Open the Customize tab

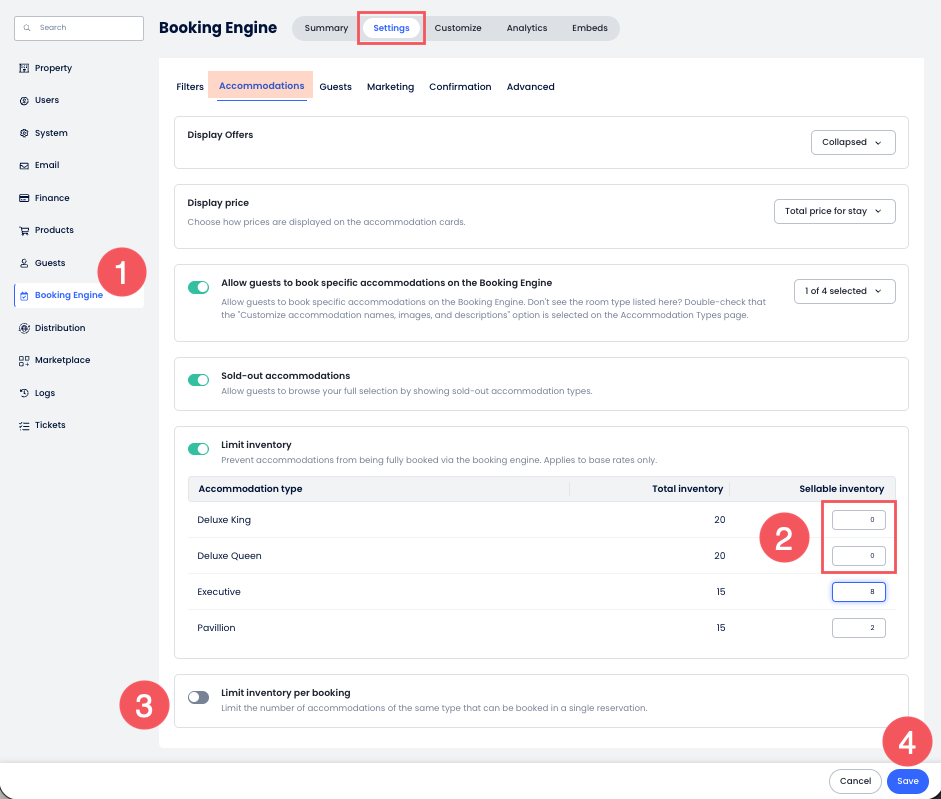coord(458,28)
